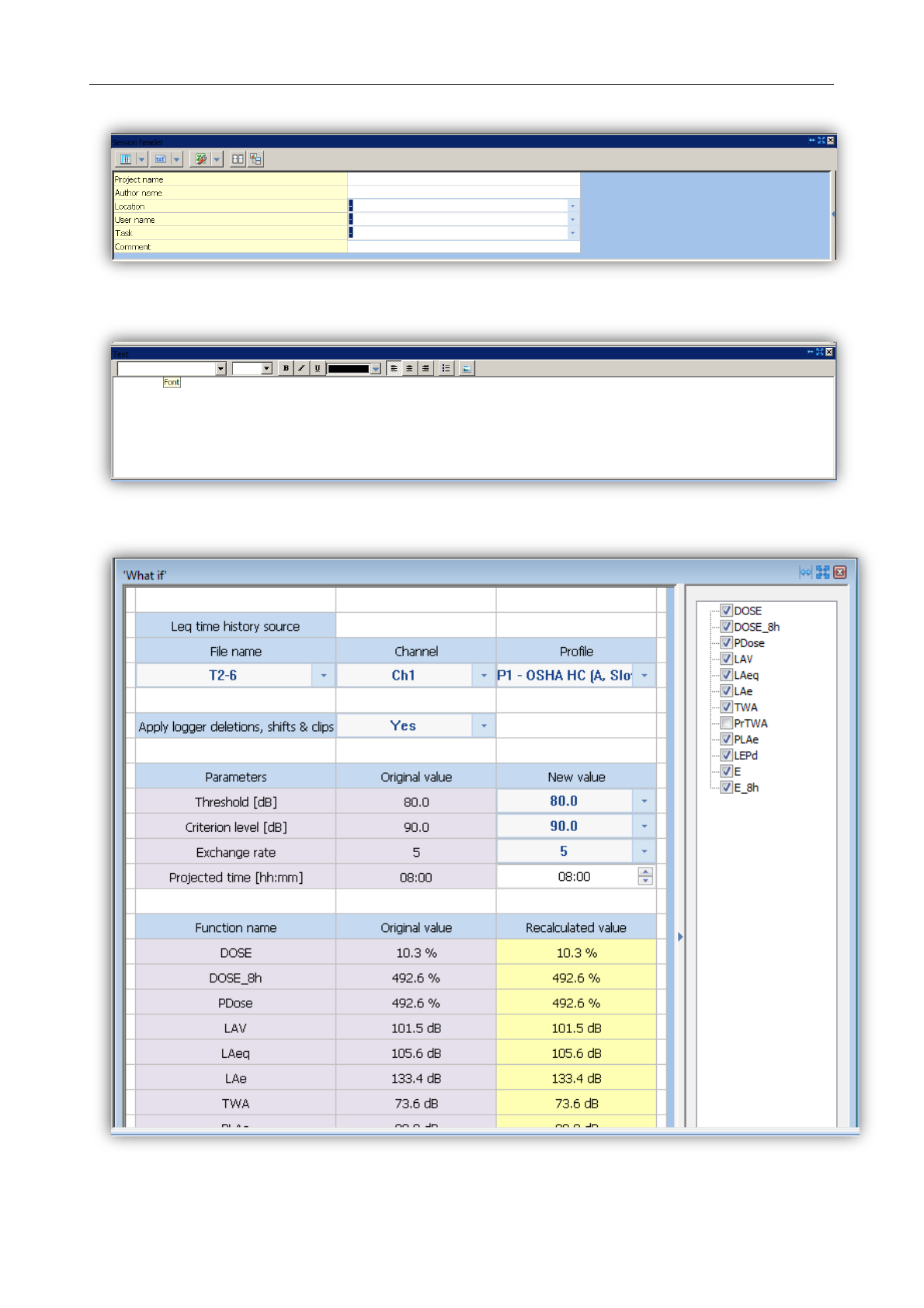Click the tree layout icon in Session header
Image resolution: width=924 pixels, height=1308 pixels.
tap(255, 159)
